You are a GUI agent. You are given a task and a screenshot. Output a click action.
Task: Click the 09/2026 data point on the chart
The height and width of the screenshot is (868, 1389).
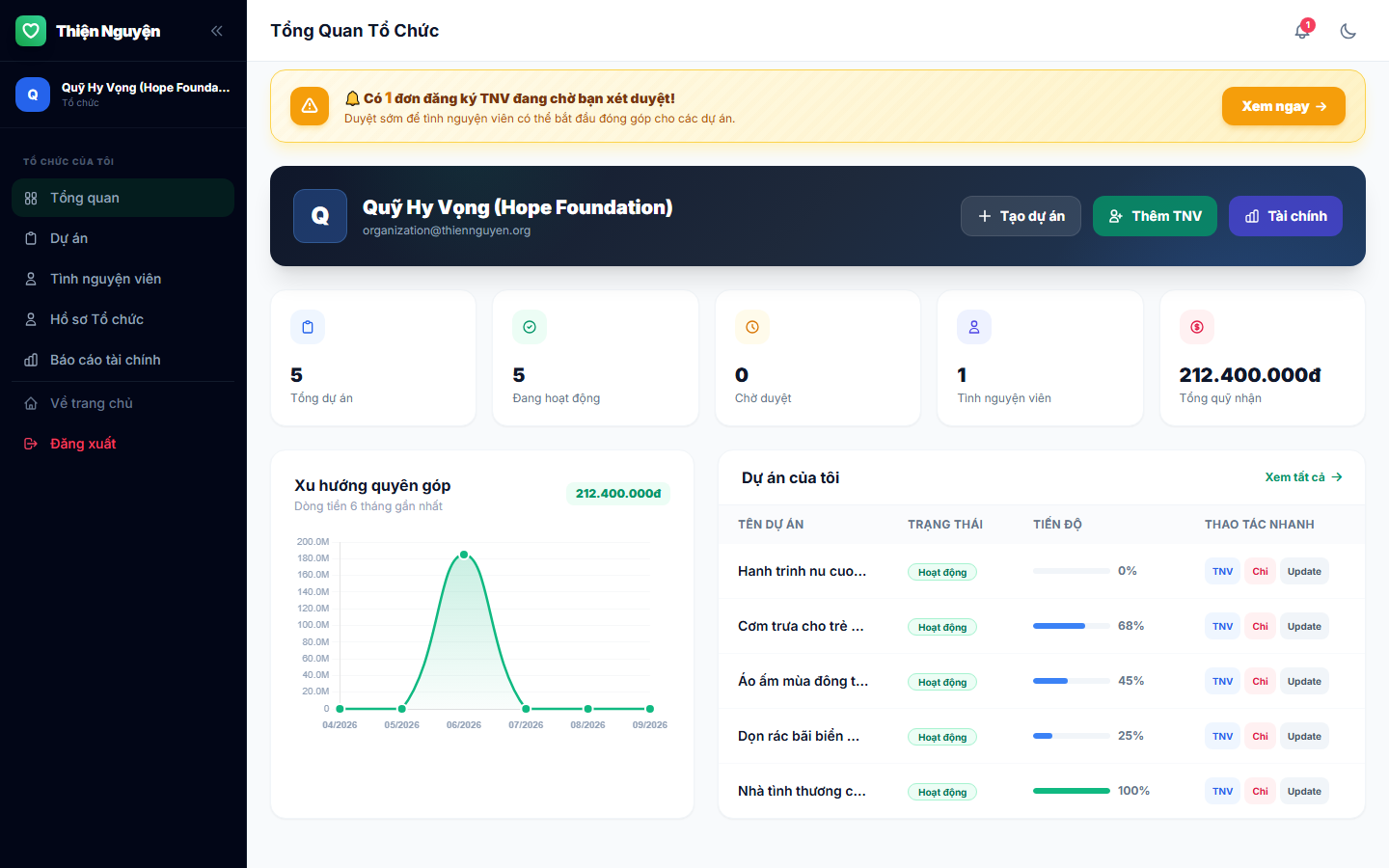coord(650,709)
